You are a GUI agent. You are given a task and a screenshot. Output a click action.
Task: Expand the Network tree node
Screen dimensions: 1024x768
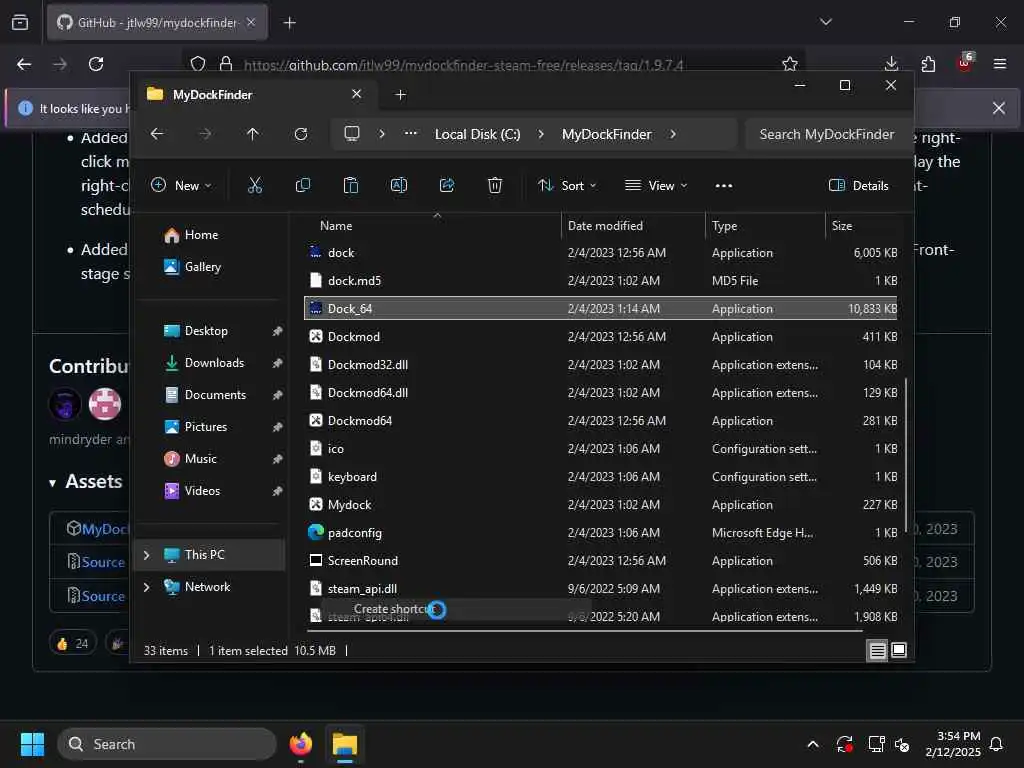146,586
